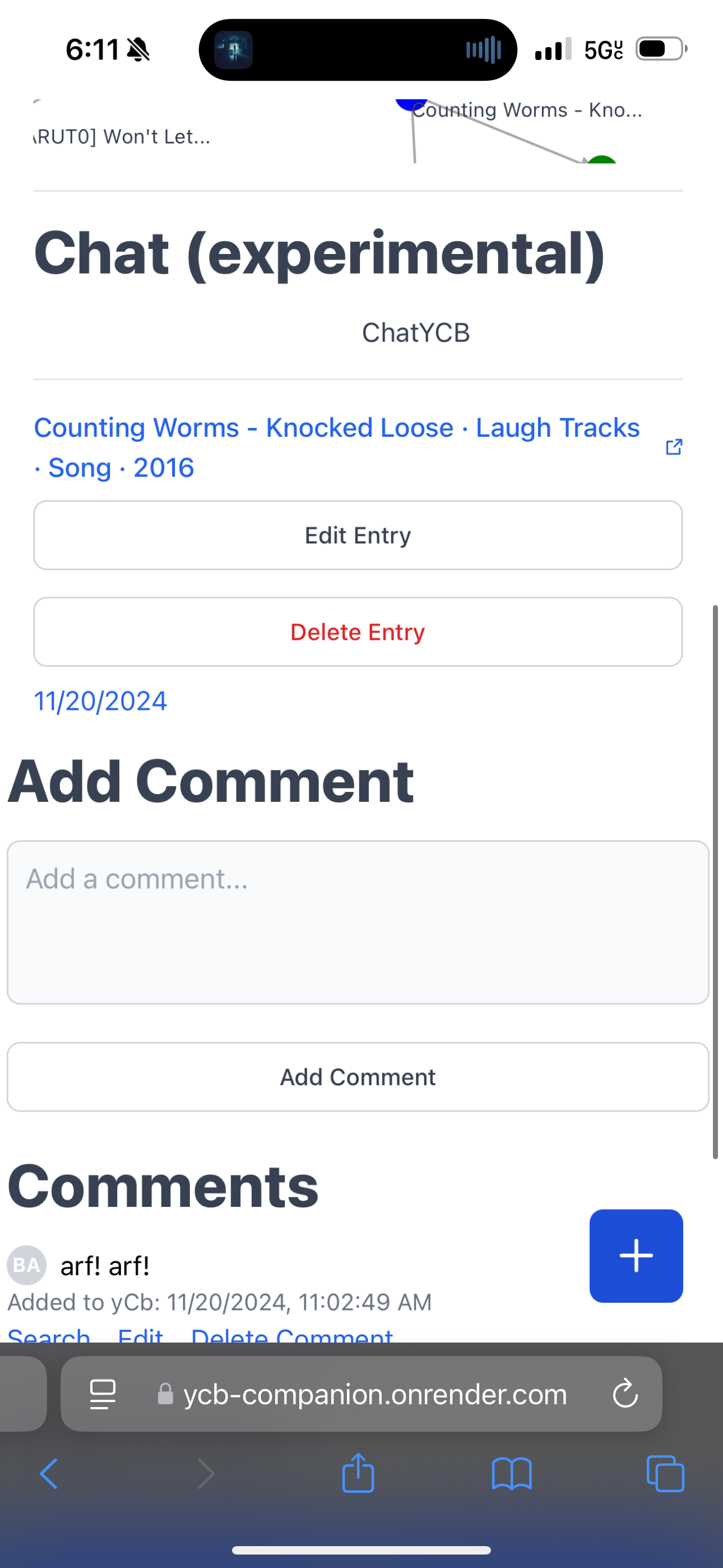Open Safari page settings reader icon
The height and width of the screenshot is (1568, 723).
pos(103,1394)
